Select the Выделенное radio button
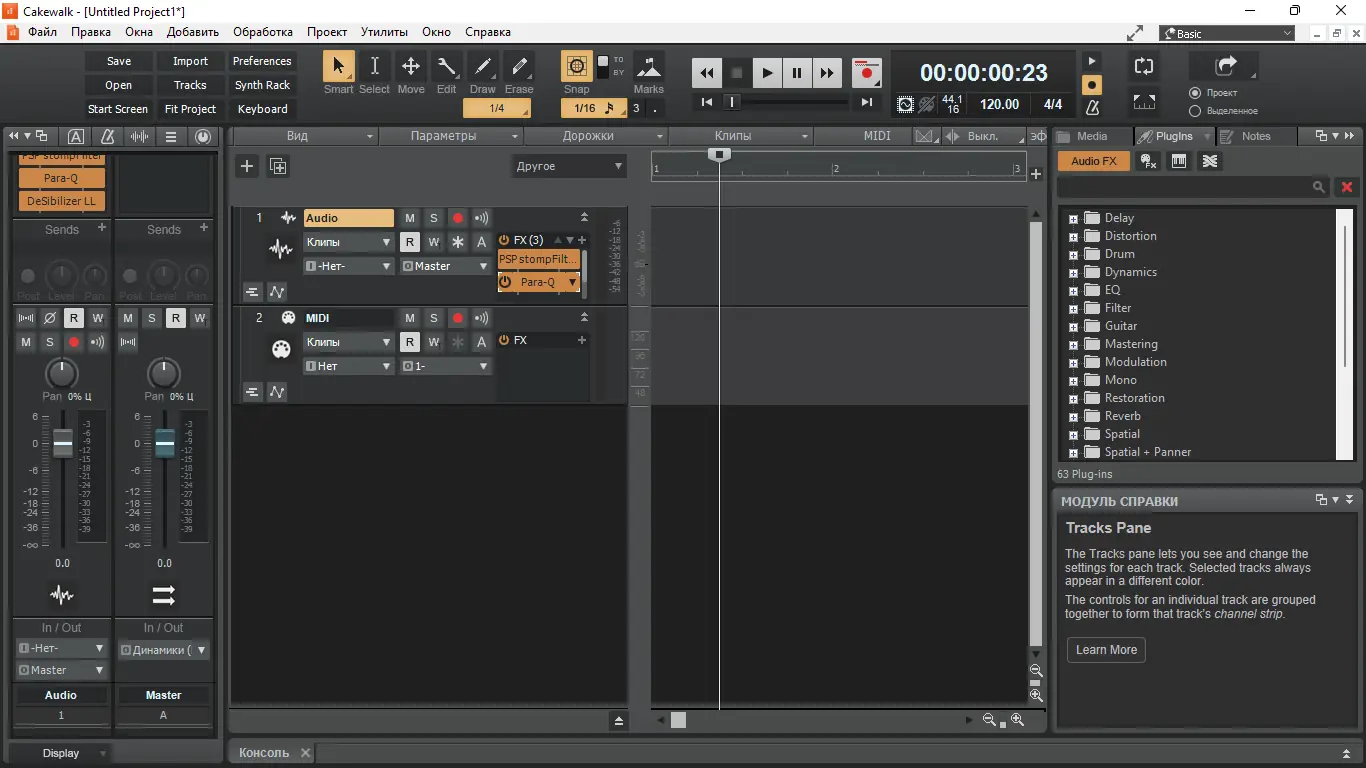 (1195, 111)
